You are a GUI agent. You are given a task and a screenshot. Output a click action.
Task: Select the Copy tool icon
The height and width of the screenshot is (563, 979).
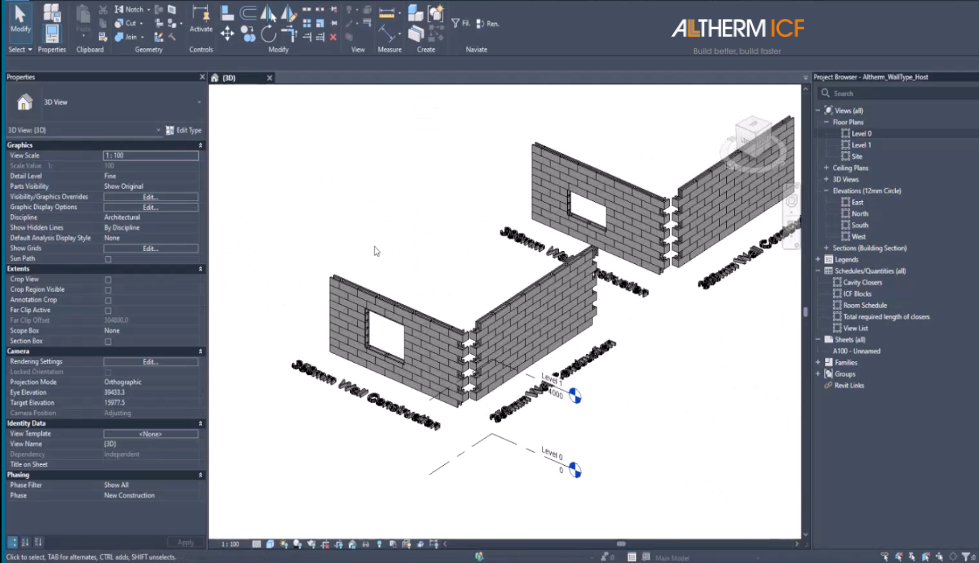coord(248,34)
